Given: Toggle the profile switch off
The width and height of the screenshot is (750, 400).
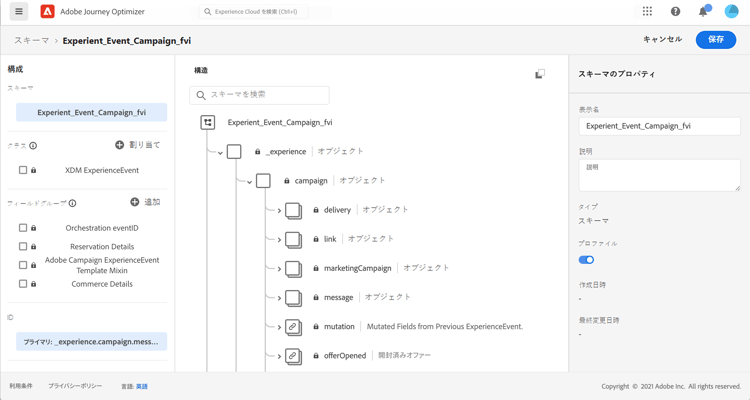Looking at the screenshot, I should pos(586,260).
